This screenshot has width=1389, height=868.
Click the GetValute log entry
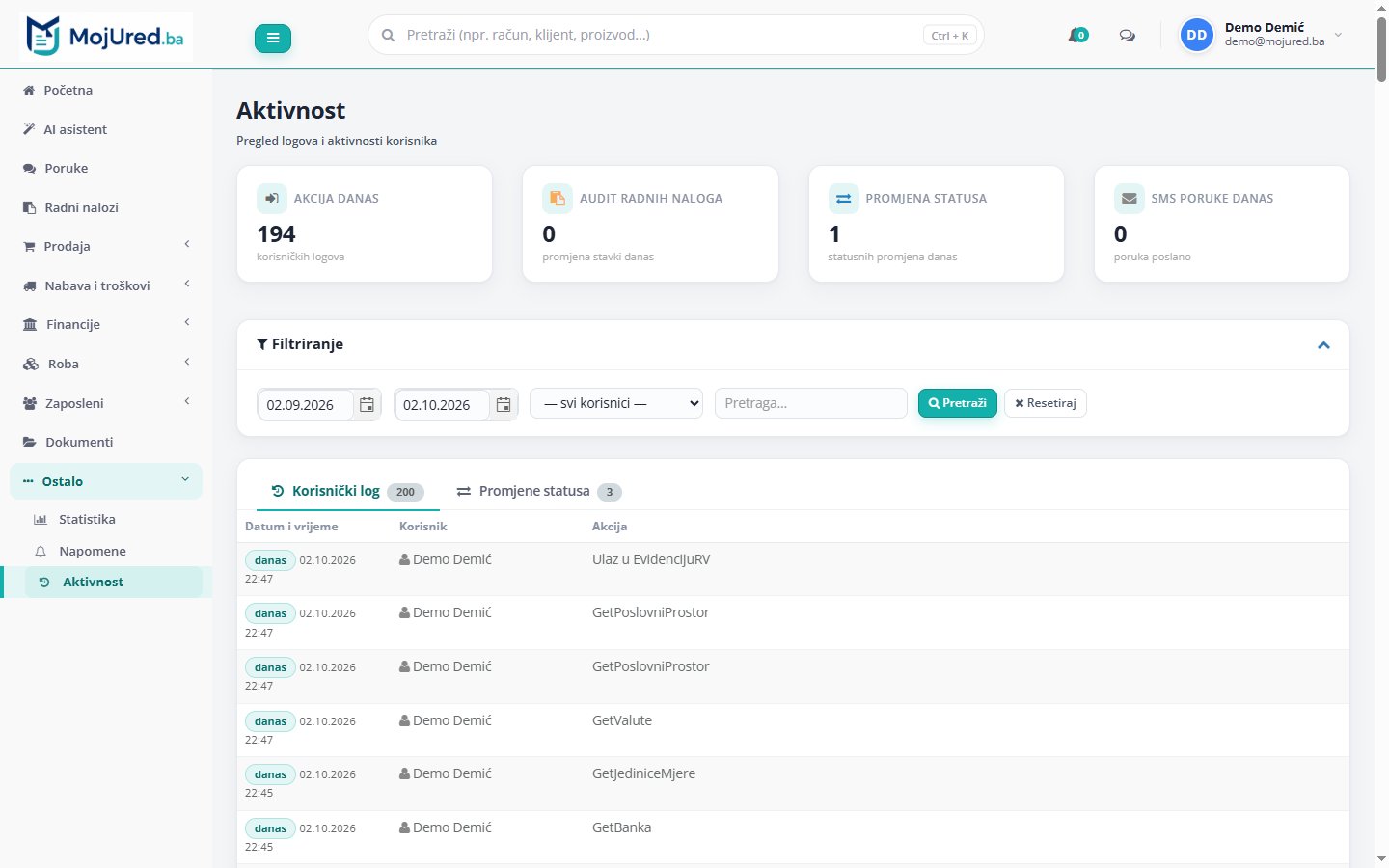793,730
